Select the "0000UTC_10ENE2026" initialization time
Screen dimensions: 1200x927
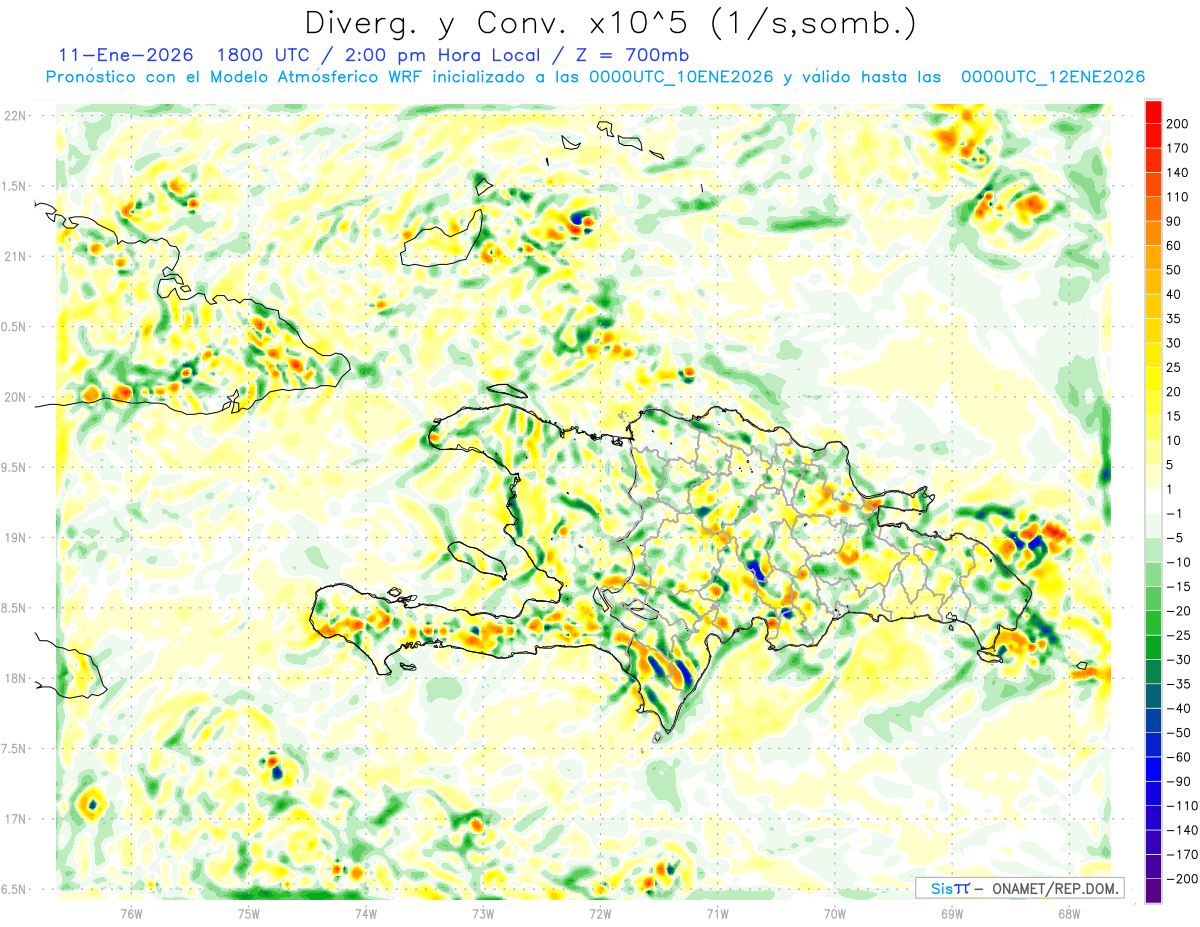(681, 77)
